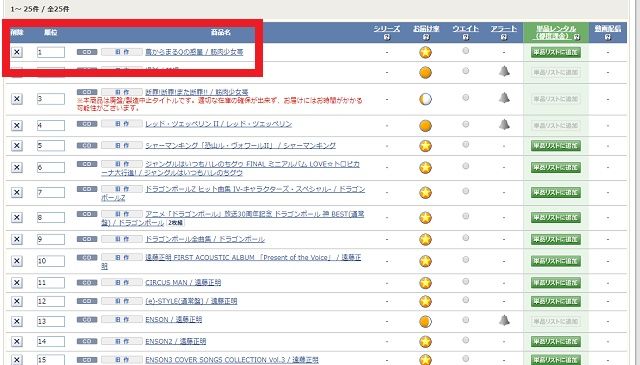Select the wait radio for ENSON2
640x365 pixels.
(466, 340)
